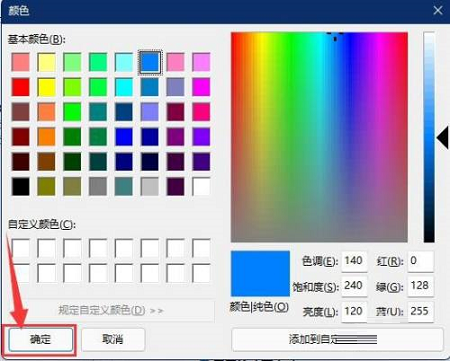Select the pure yellow basic color swatch

(46, 87)
